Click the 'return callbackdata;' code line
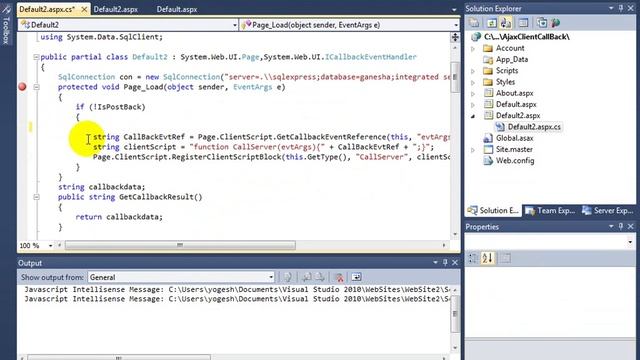Image resolution: width=640 pixels, height=360 pixels. (119, 217)
